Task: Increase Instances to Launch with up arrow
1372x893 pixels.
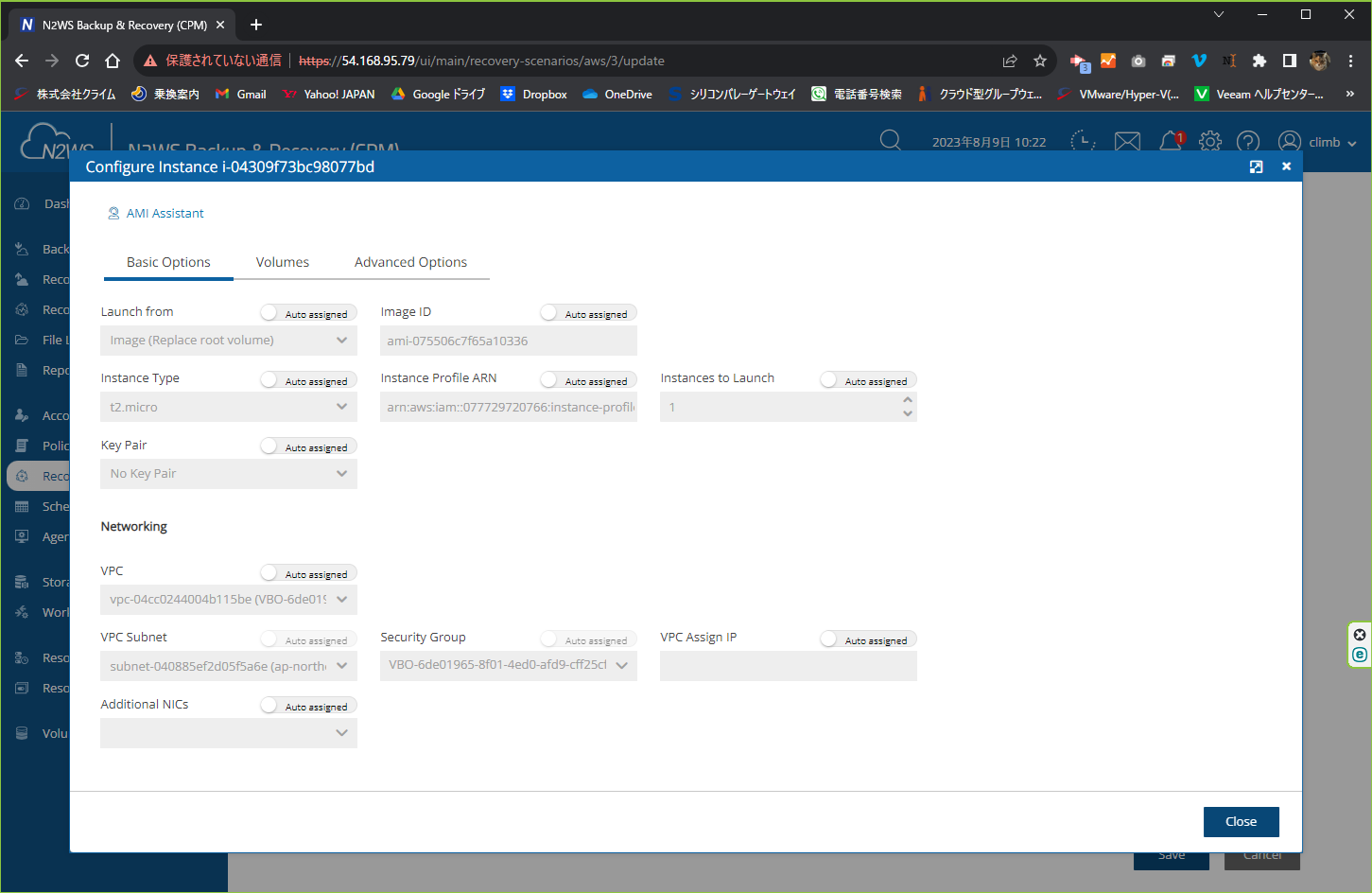Action: click(908, 400)
